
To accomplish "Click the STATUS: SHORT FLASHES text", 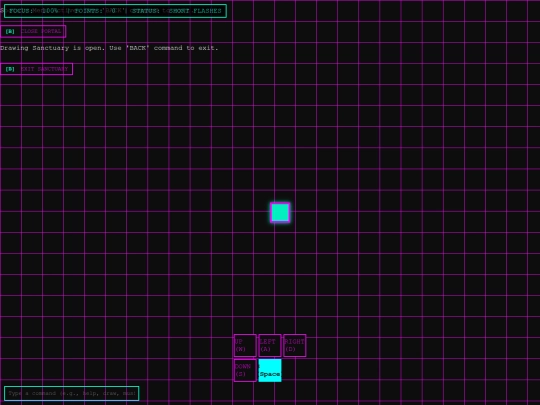I will (177, 11).
